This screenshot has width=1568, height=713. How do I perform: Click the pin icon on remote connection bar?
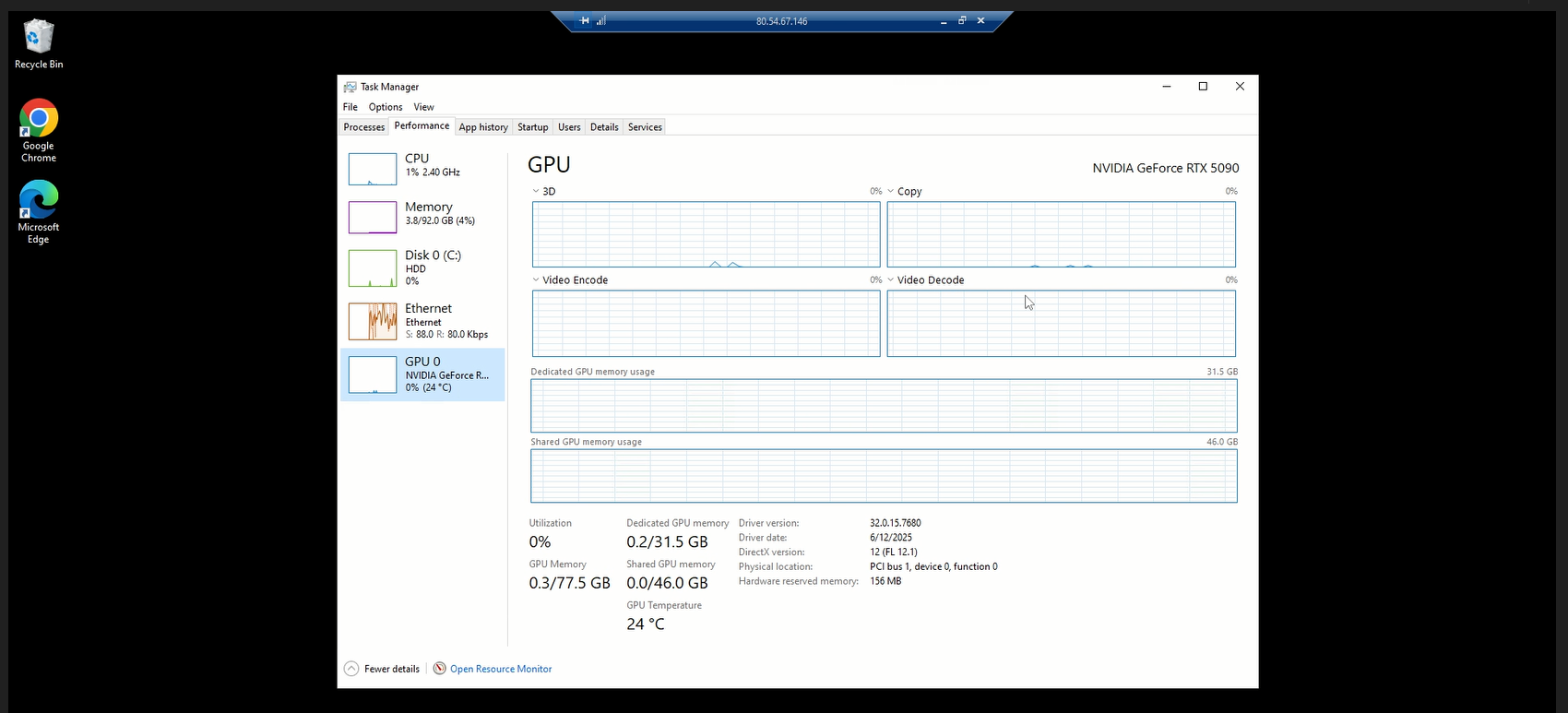point(585,21)
